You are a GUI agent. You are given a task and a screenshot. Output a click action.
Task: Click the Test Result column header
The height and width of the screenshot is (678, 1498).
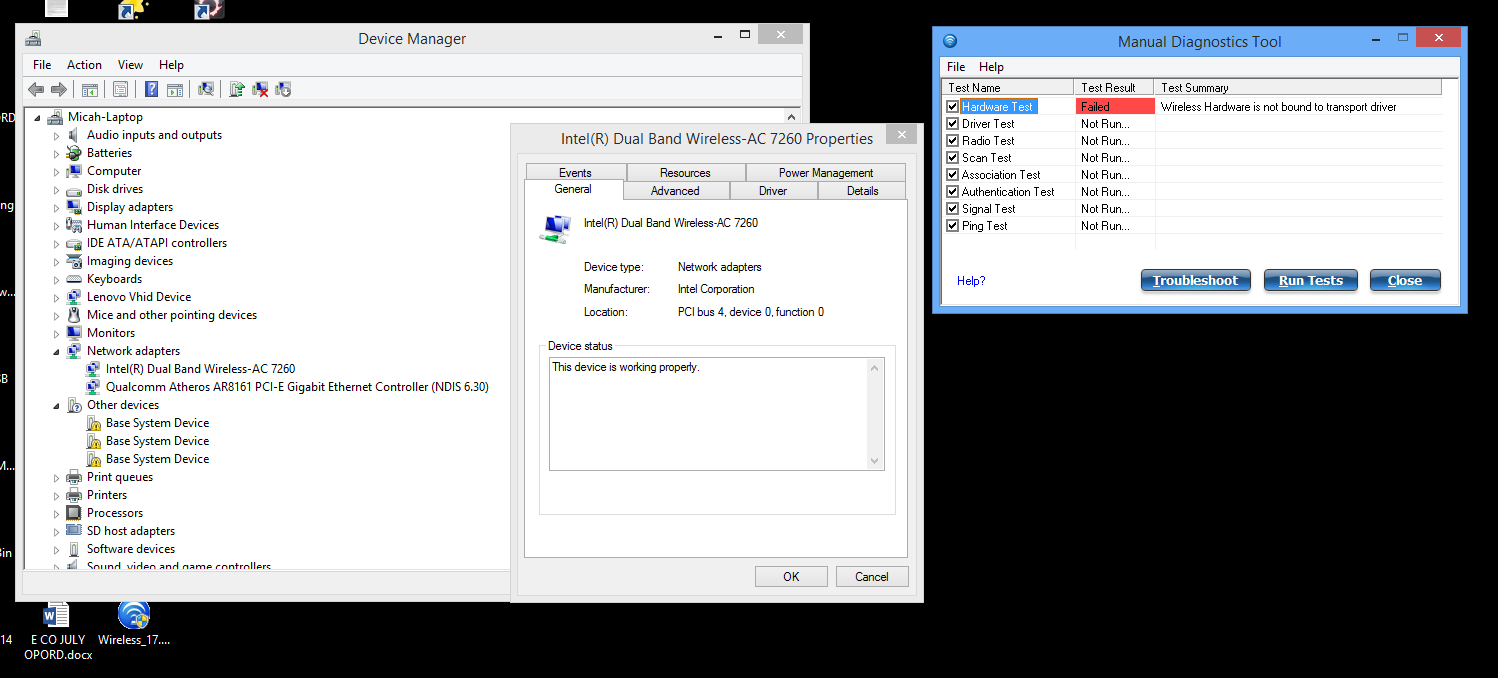[x=1113, y=88]
